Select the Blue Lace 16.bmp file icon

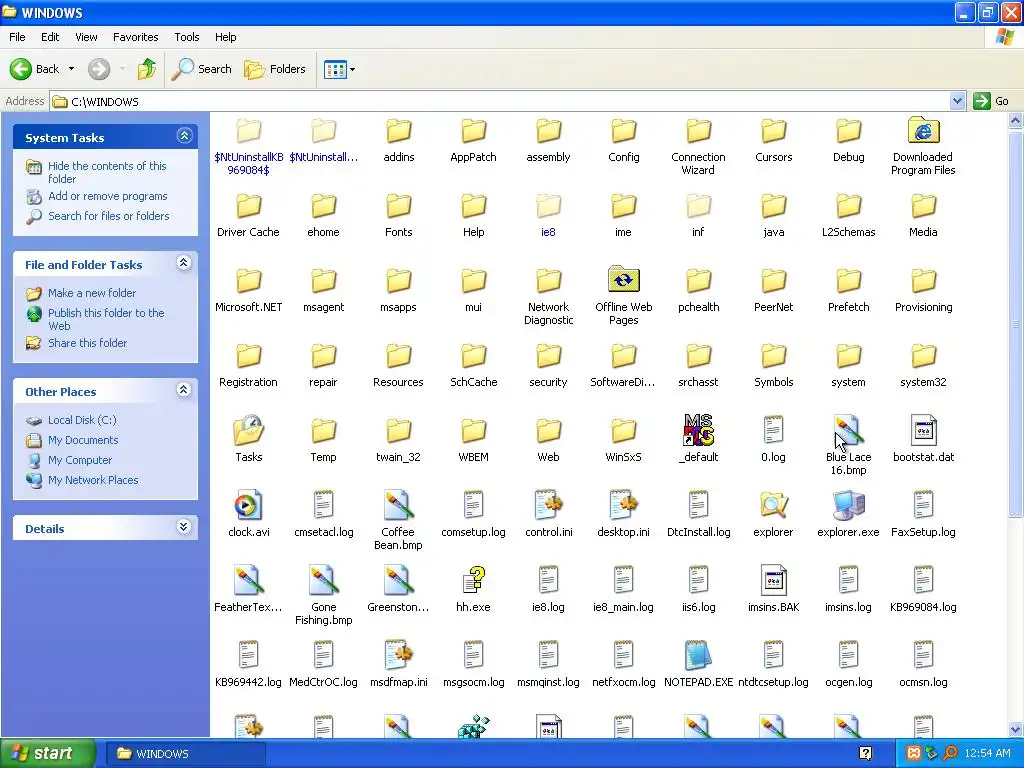[x=848, y=430]
